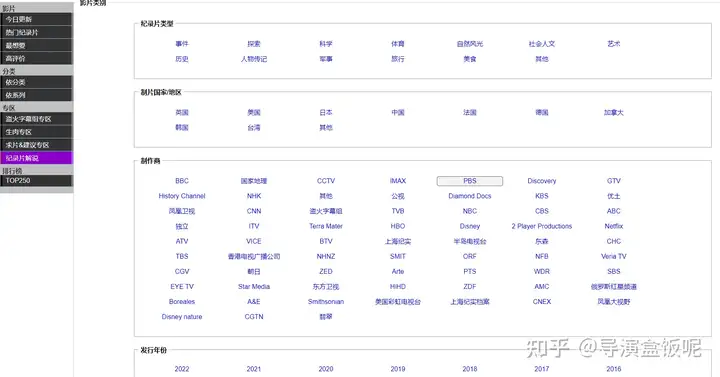
Task: Open History Channel producer link
Action: (182, 196)
